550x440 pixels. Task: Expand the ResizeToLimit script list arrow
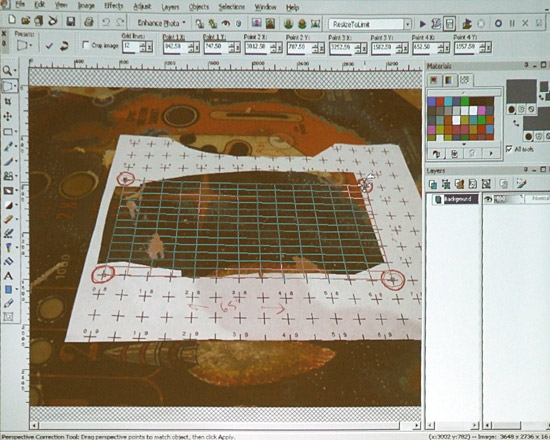407,24
